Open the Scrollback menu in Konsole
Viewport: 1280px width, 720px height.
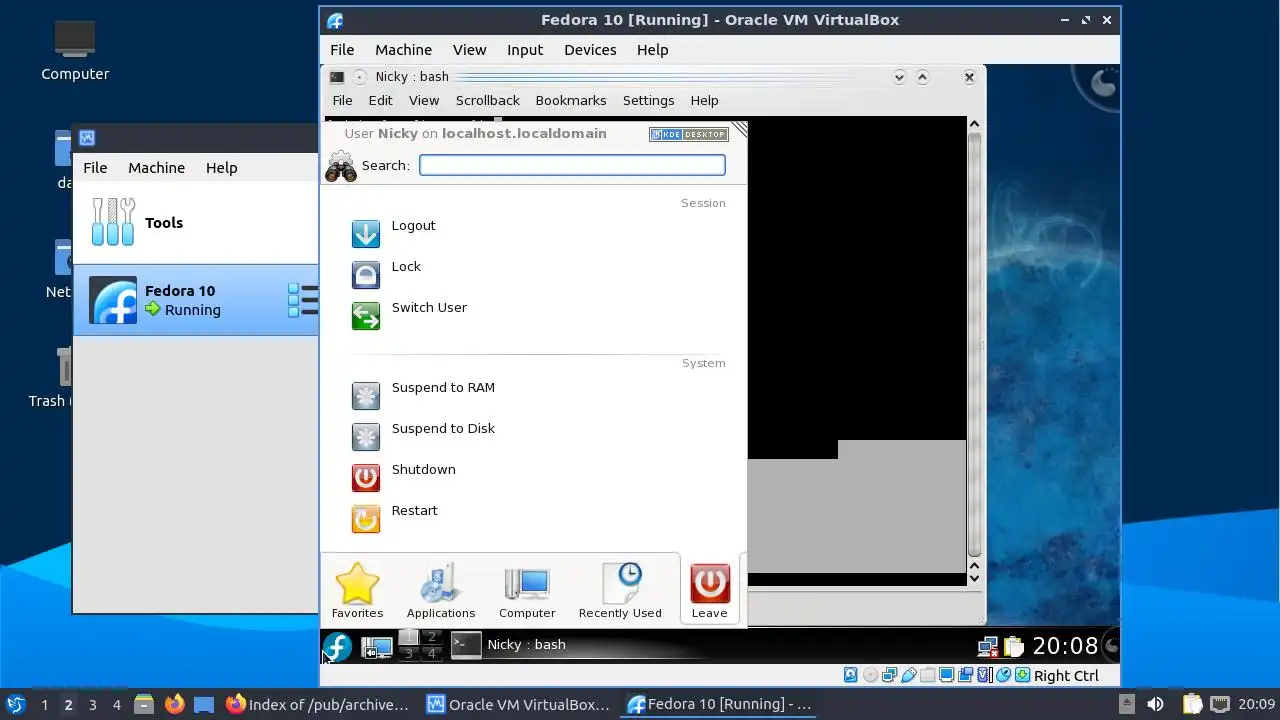488,100
